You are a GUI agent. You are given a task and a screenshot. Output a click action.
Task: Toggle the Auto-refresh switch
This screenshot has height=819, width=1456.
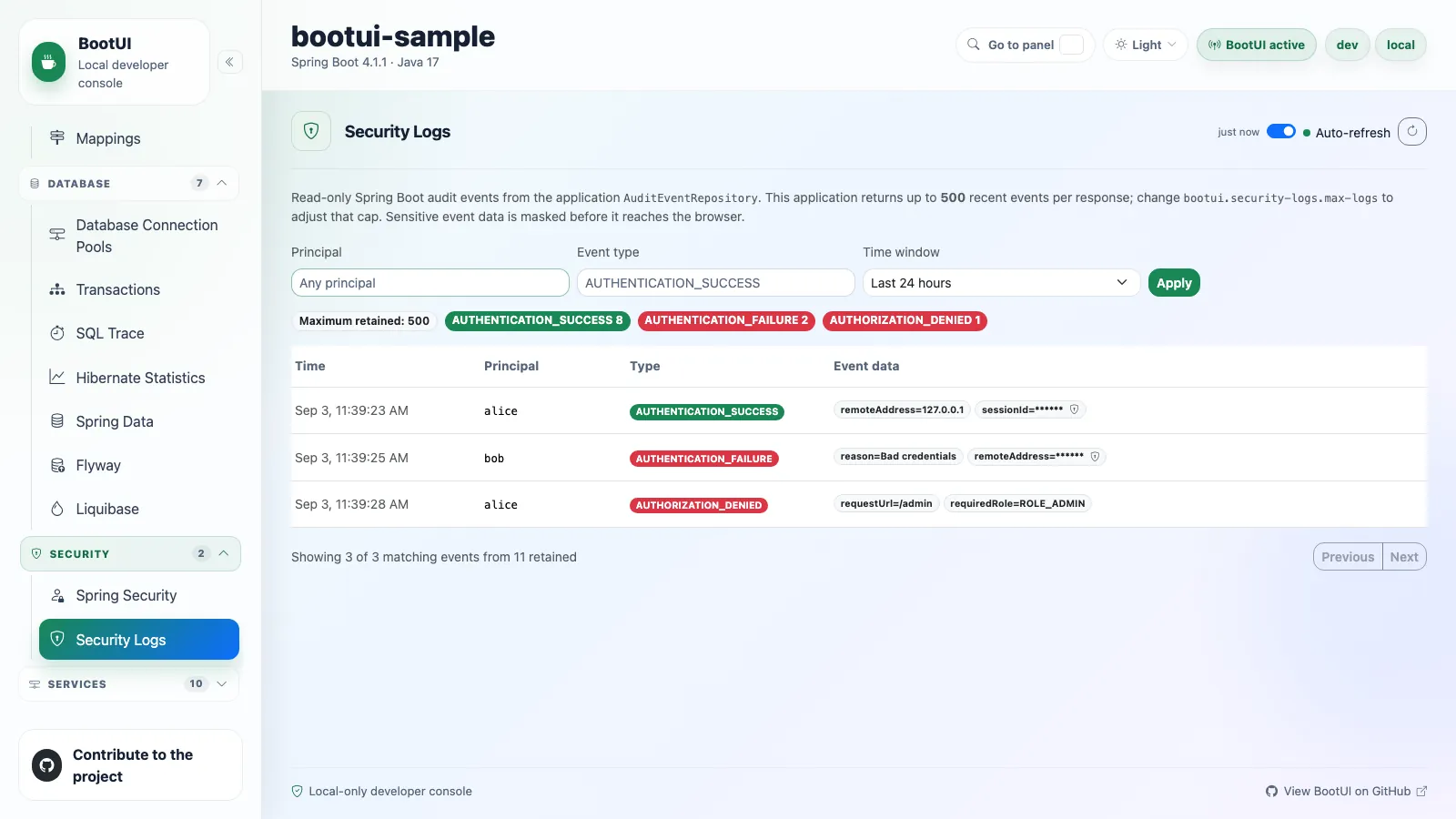pos(1281,131)
